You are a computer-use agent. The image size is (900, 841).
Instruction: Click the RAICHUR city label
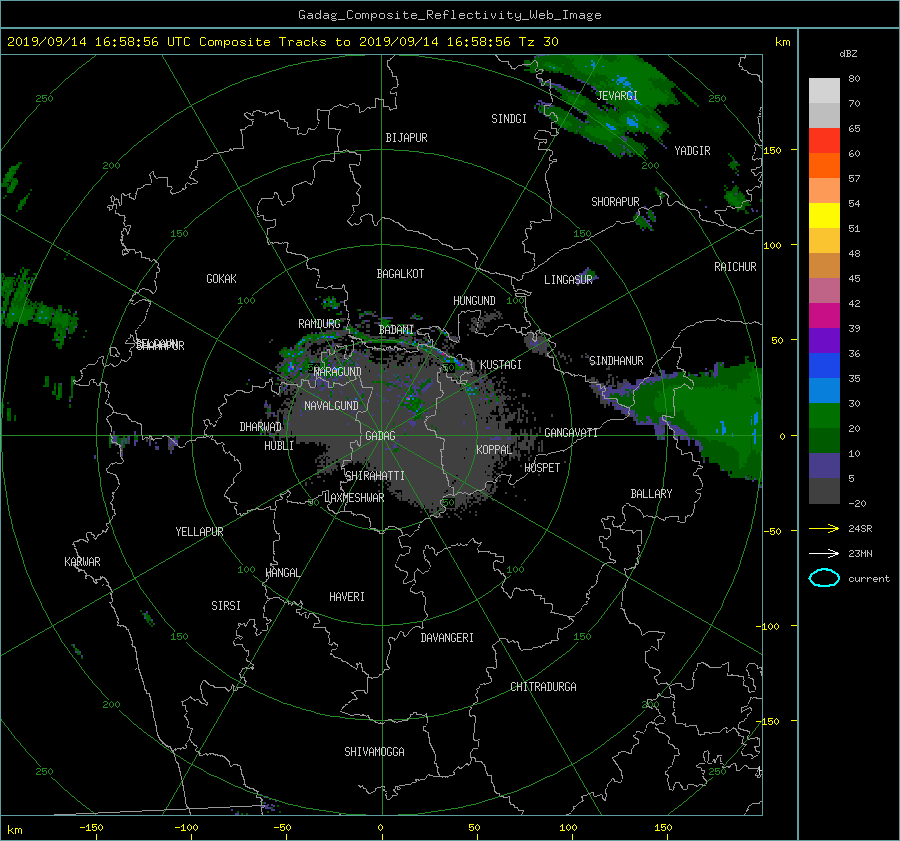point(735,267)
